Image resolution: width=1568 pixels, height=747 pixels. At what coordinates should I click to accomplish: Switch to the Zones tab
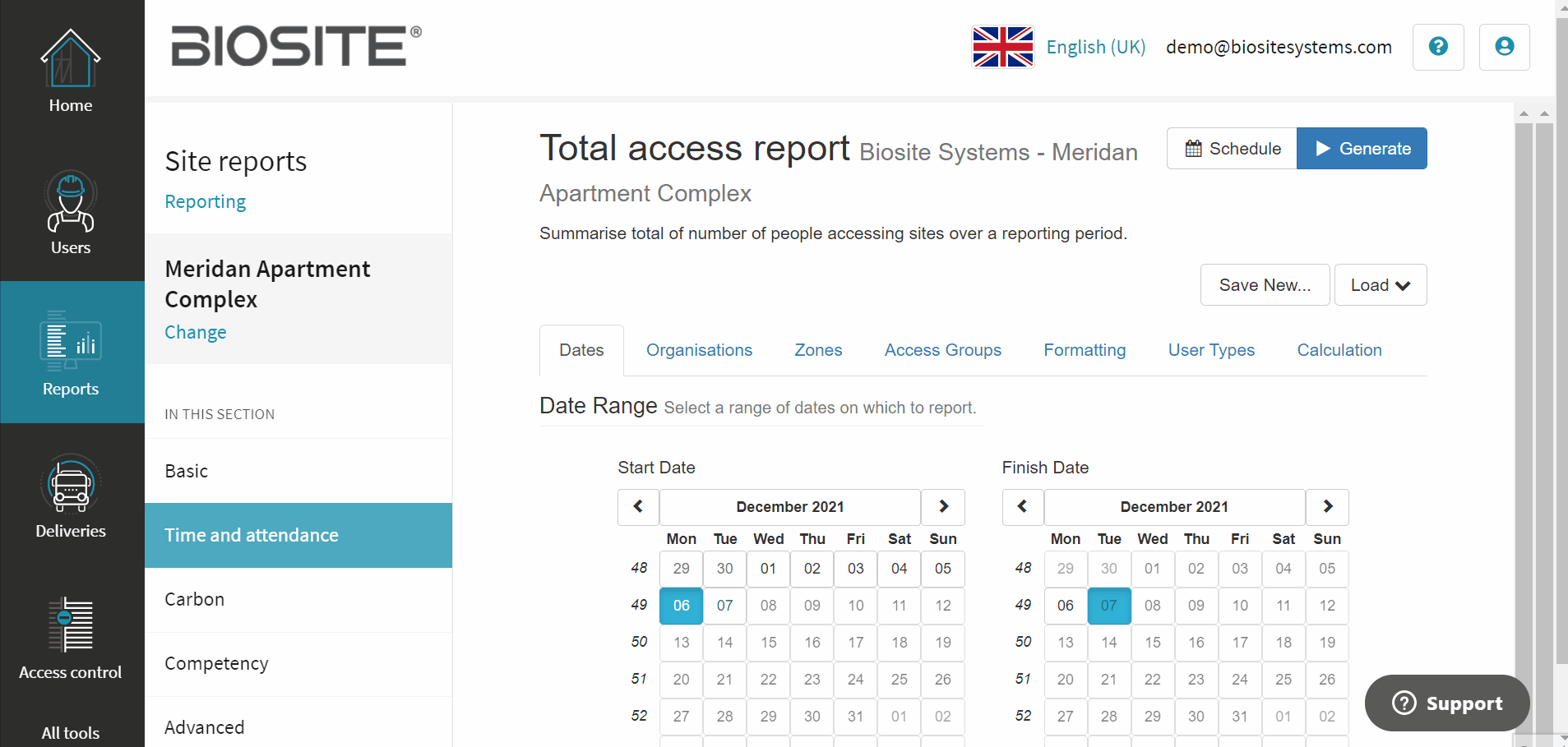[818, 350]
